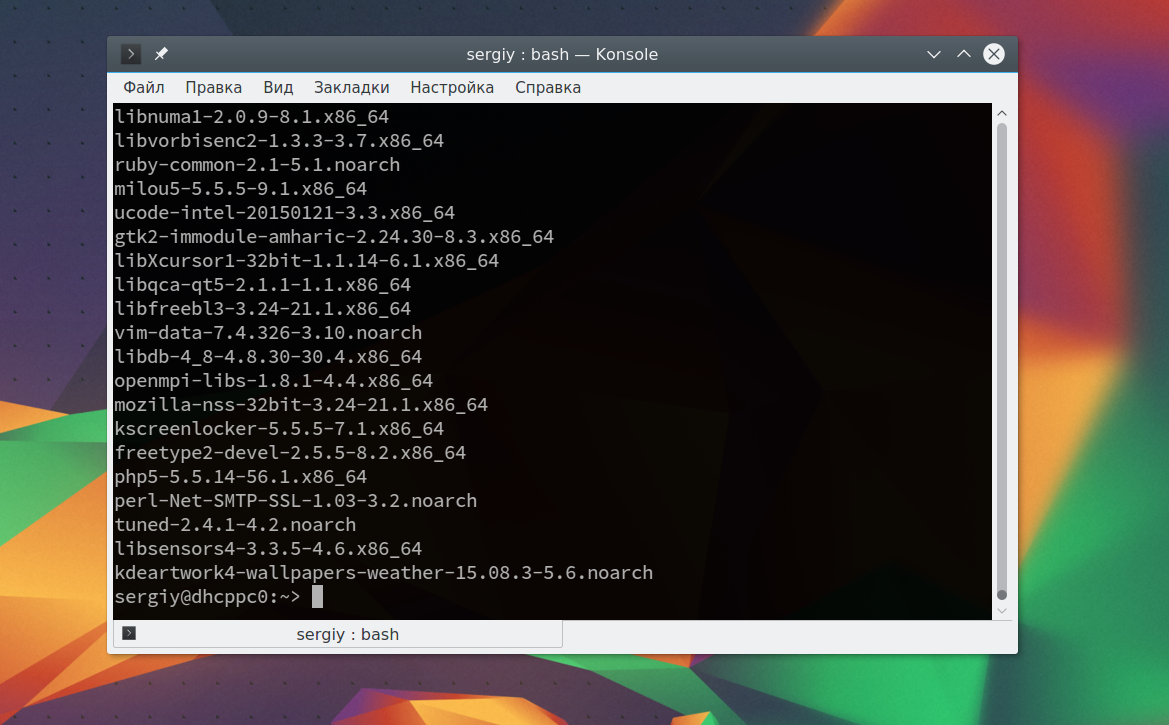Image resolution: width=1169 pixels, height=725 pixels.
Task: Click the scrollbar down arrow
Action: pos(1002,610)
